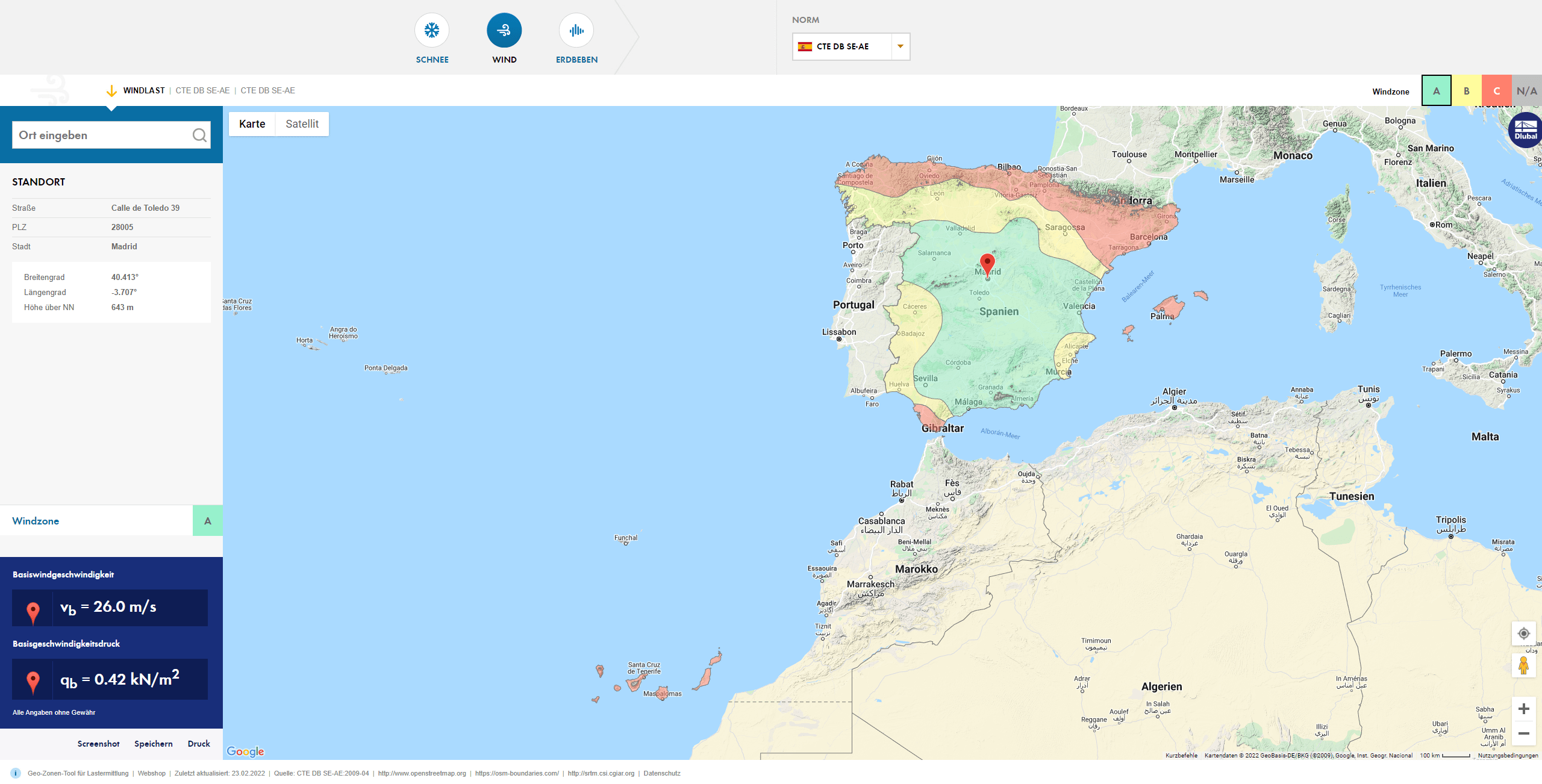Click the geolocation crosshair icon
This screenshot has width=1542, height=784.
pyautogui.click(x=1523, y=633)
